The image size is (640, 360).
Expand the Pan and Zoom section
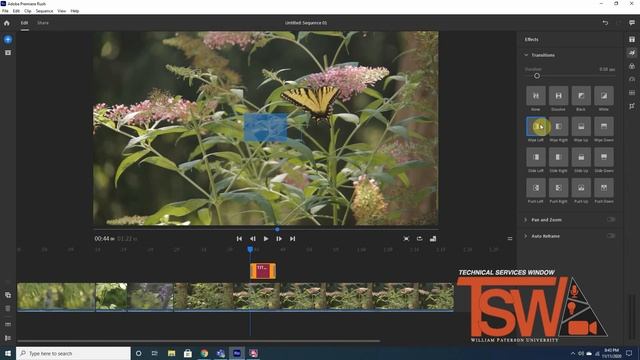(x=526, y=220)
